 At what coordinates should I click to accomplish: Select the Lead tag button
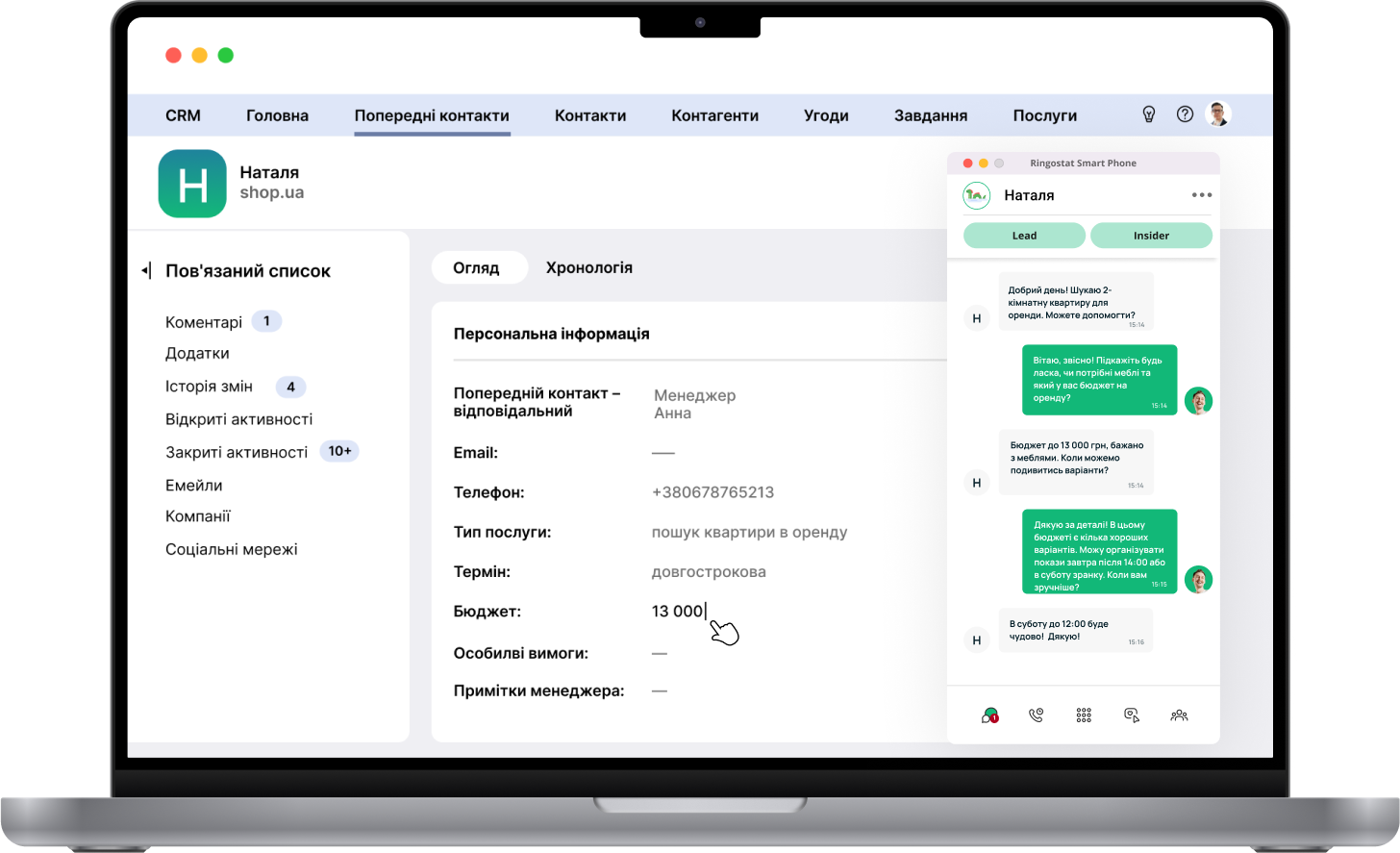(1024, 236)
